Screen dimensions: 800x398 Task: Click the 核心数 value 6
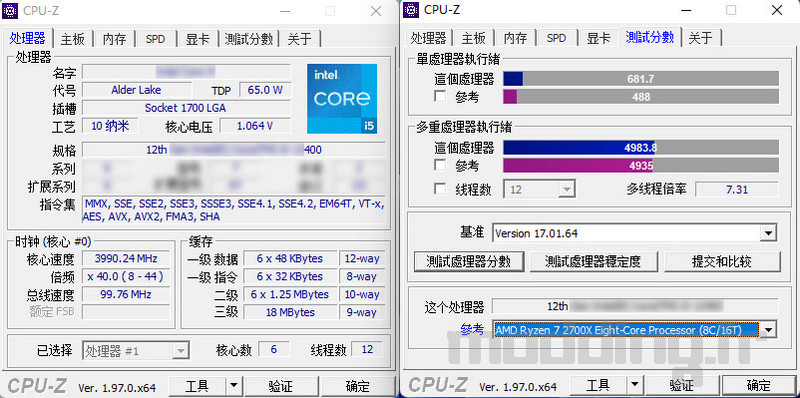(274, 350)
